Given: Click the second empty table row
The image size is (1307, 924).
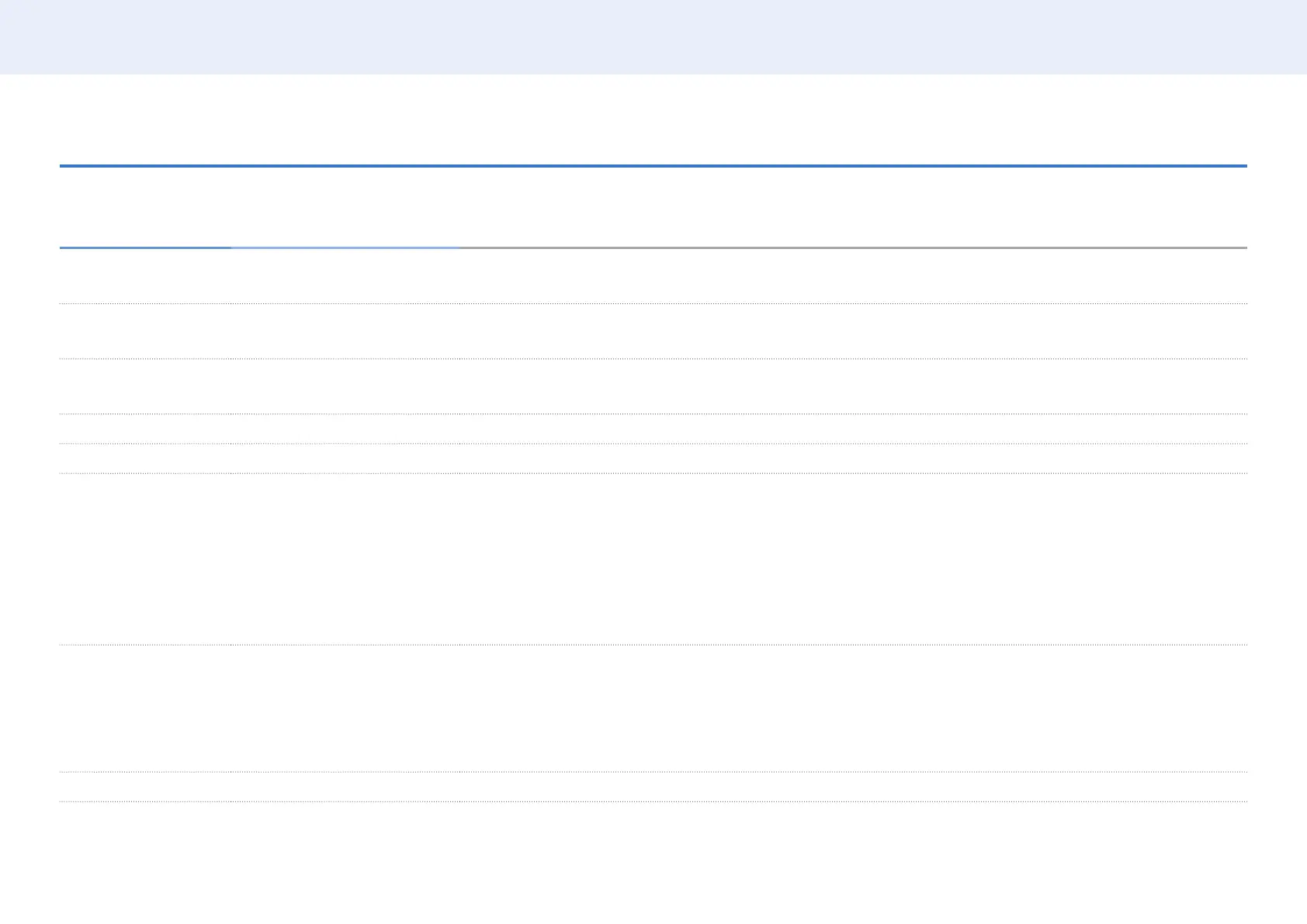Looking at the screenshot, I should click(x=653, y=331).
